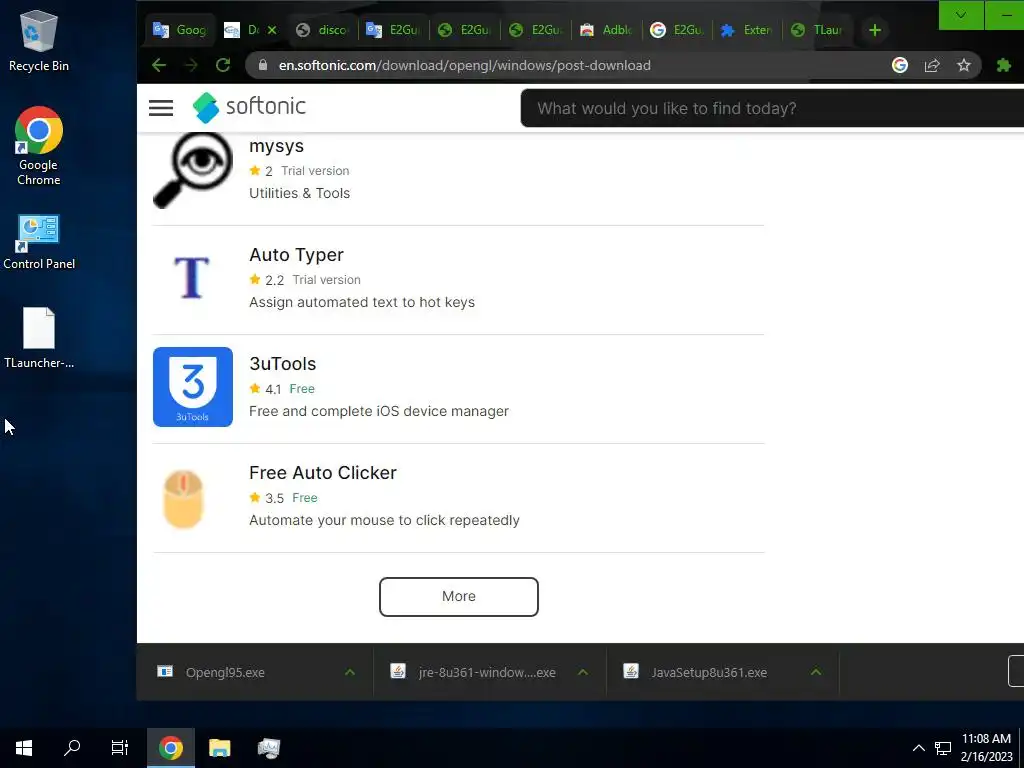This screenshot has height=768, width=1024.
Task: Open Task View in the taskbar
Action: 120,748
